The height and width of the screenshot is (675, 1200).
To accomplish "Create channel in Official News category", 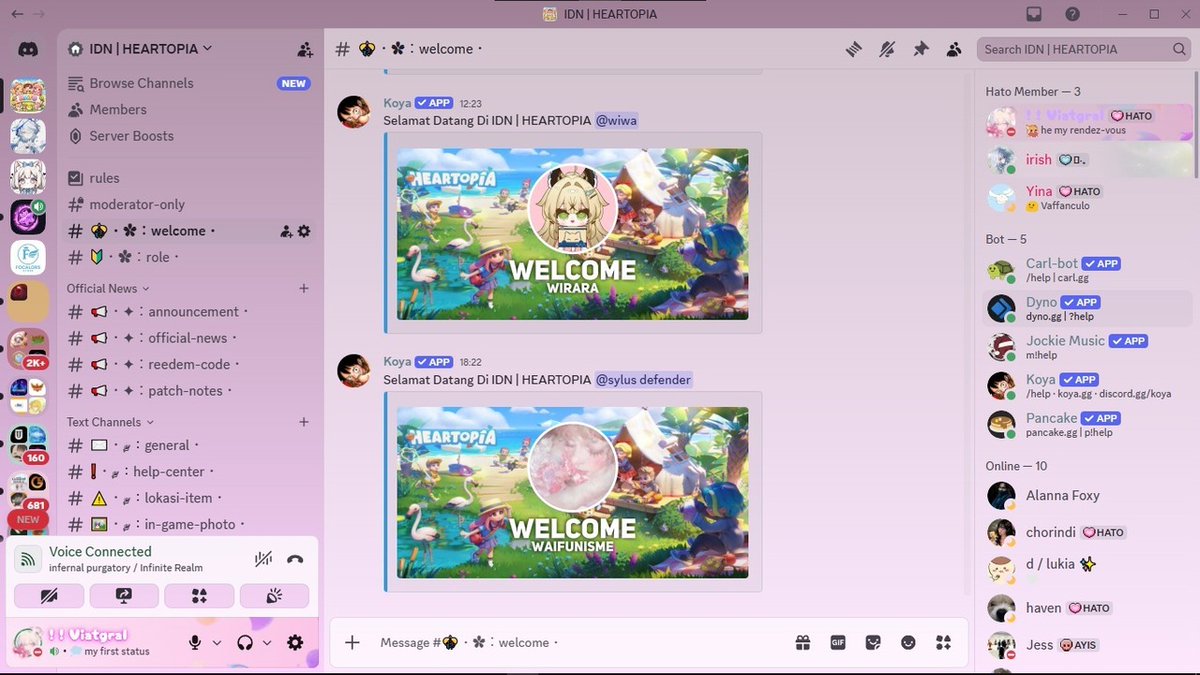I will (x=304, y=288).
